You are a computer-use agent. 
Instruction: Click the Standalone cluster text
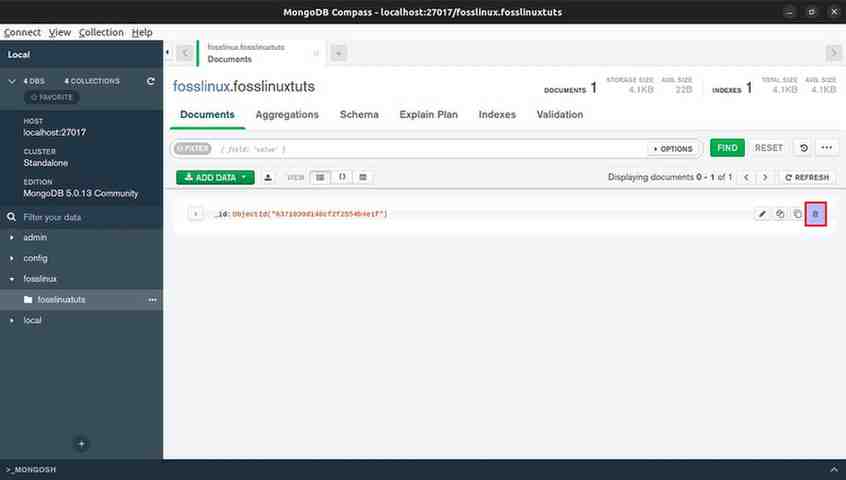46,163
